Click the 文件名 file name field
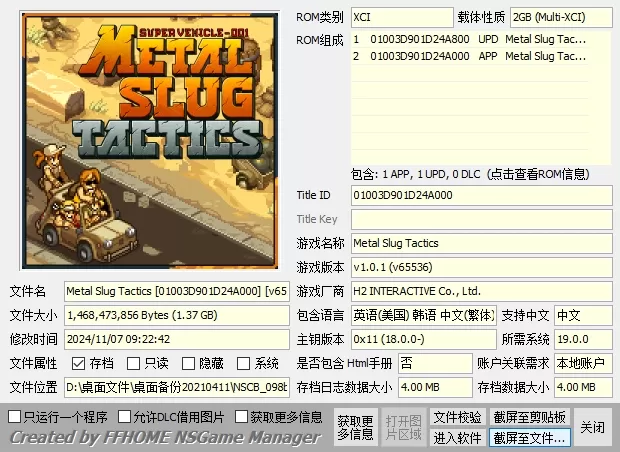Viewport: 620px width, 452px height. click(x=176, y=291)
